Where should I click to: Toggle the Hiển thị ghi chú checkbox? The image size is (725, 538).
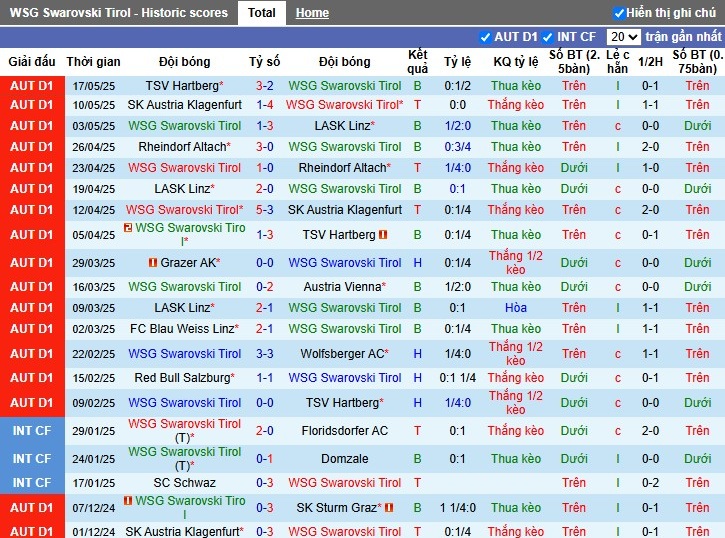(x=619, y=13)
